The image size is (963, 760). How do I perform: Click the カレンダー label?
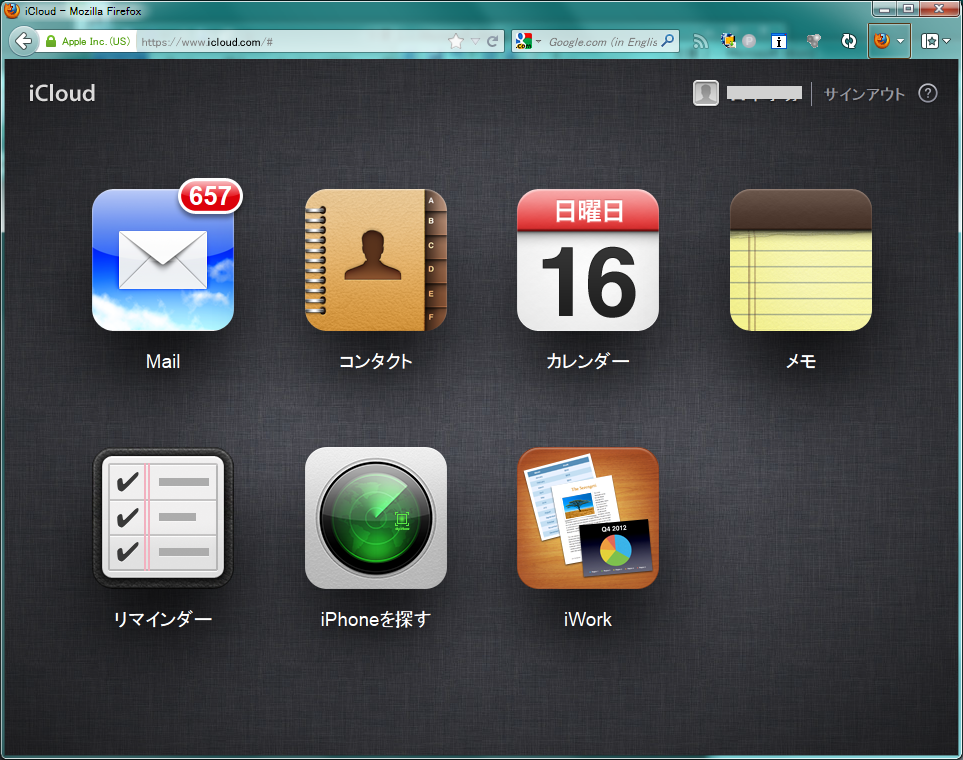(588, 361)
